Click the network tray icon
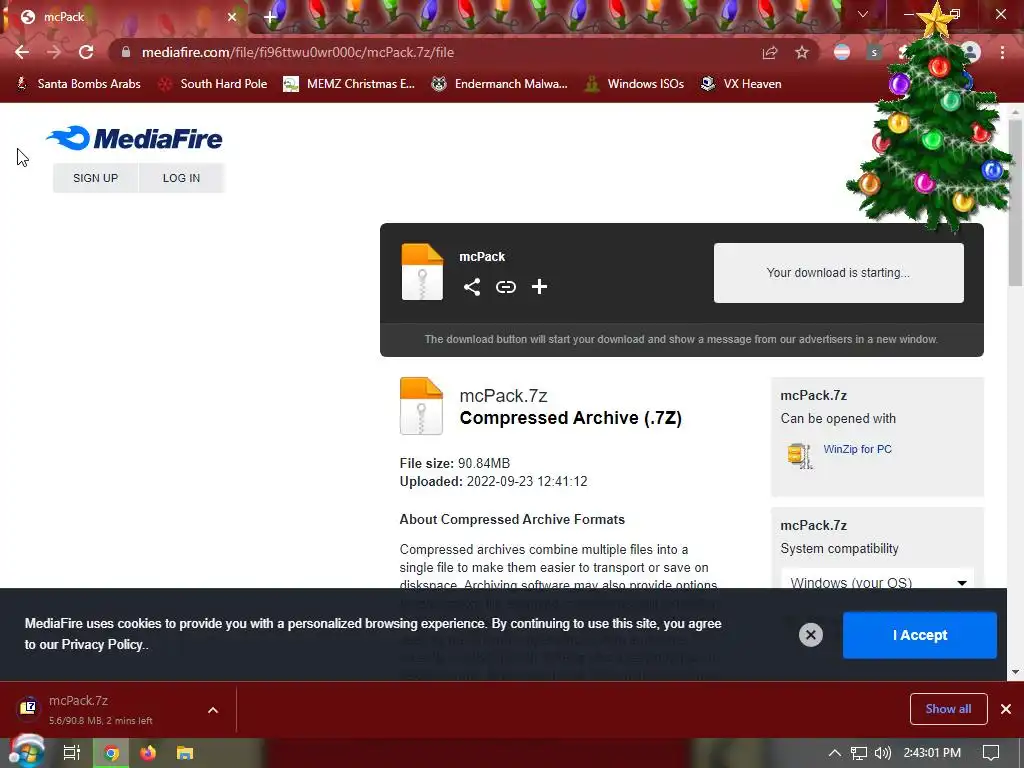 pos(859,753)
